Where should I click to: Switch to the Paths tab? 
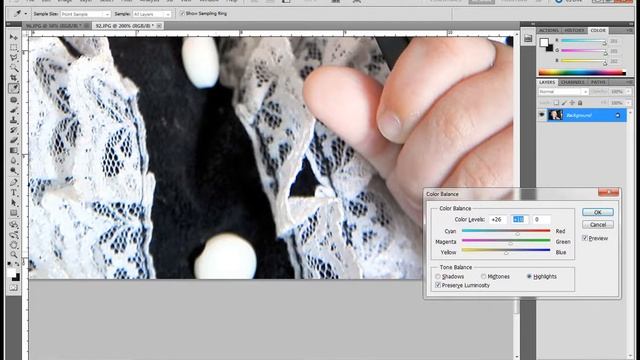point(598,82)
